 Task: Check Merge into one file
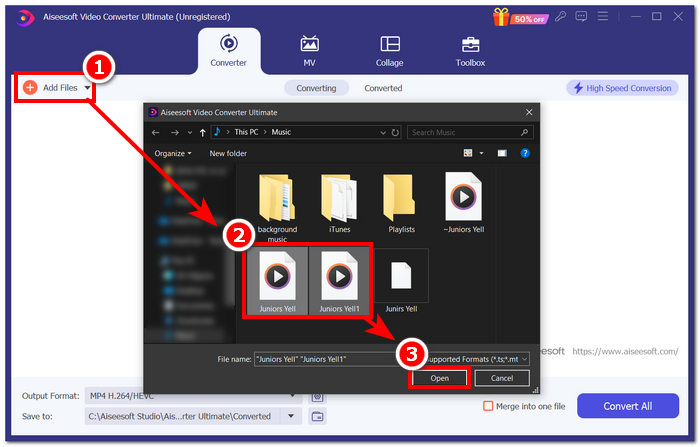pyautogui.click(x=488, y=406)
